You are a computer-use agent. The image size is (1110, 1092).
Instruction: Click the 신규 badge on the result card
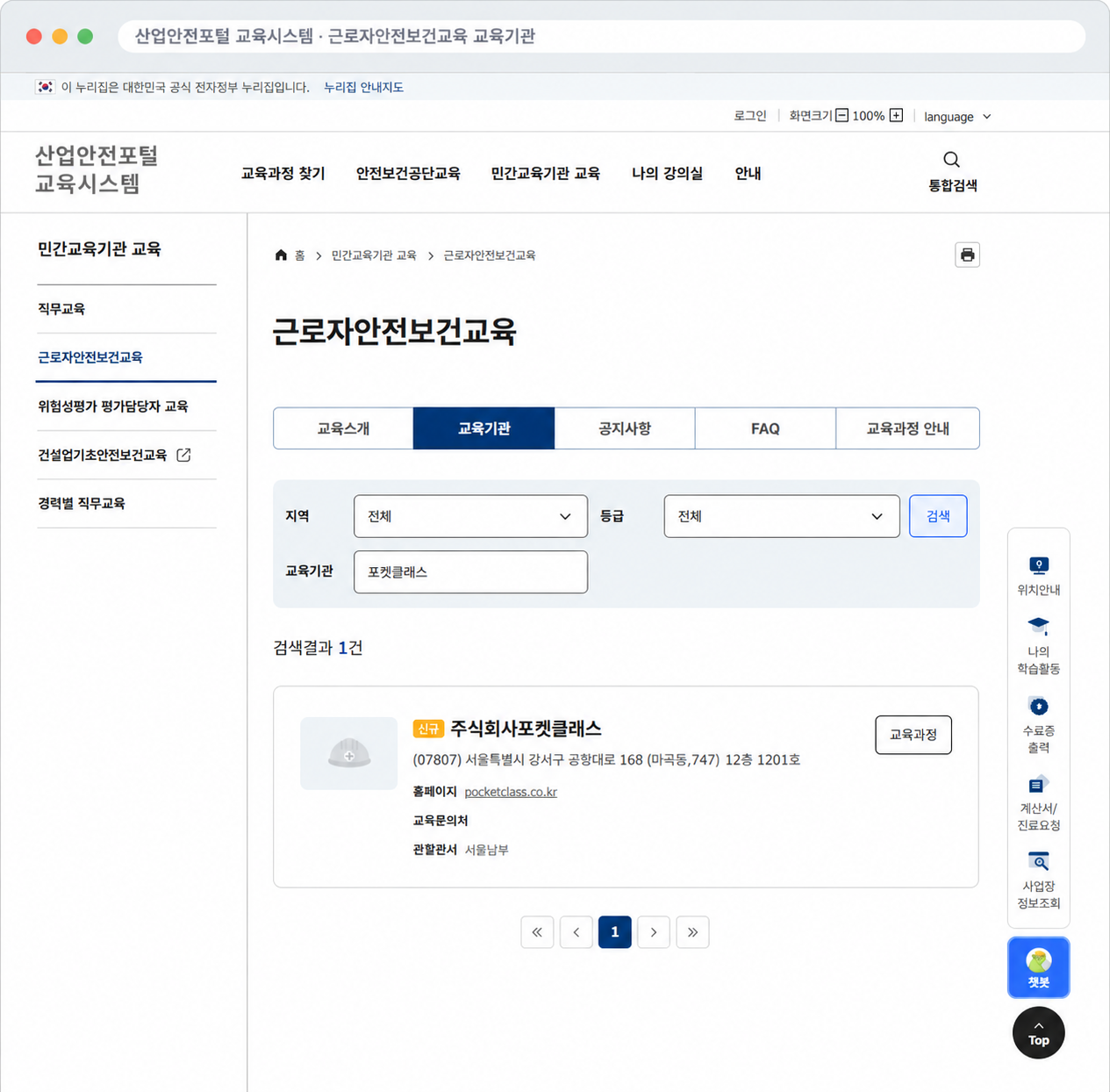coord(428,729)
